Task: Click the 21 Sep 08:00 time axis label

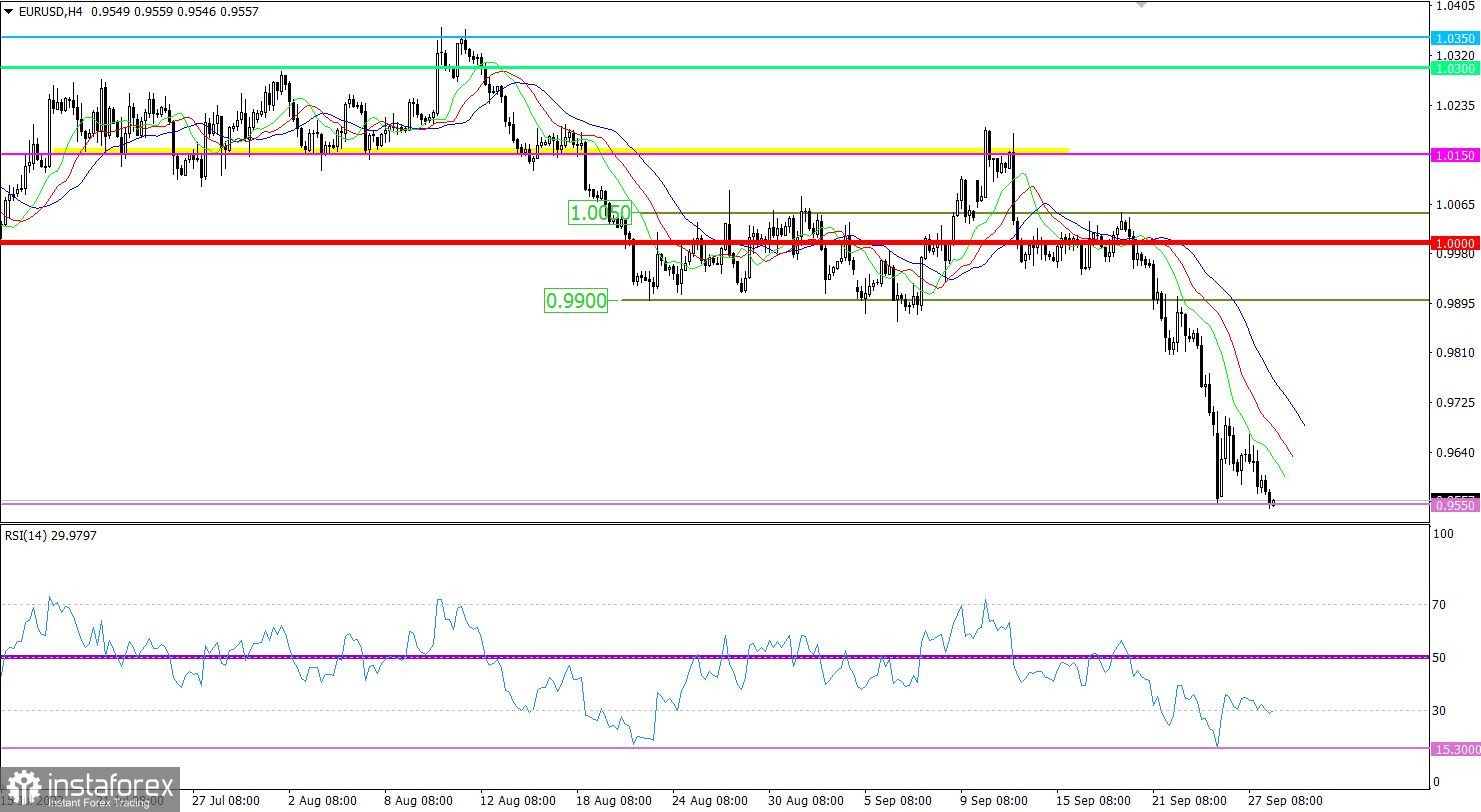Action: (1189, 801)
